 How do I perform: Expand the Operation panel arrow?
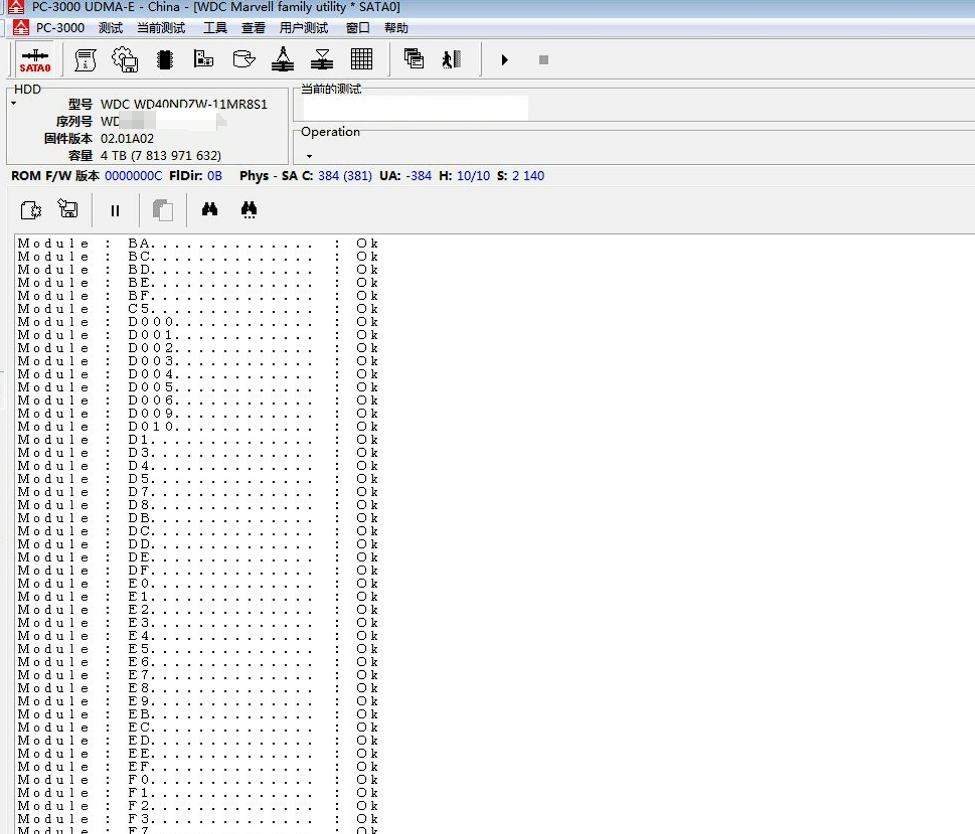[x=309, y=156]
